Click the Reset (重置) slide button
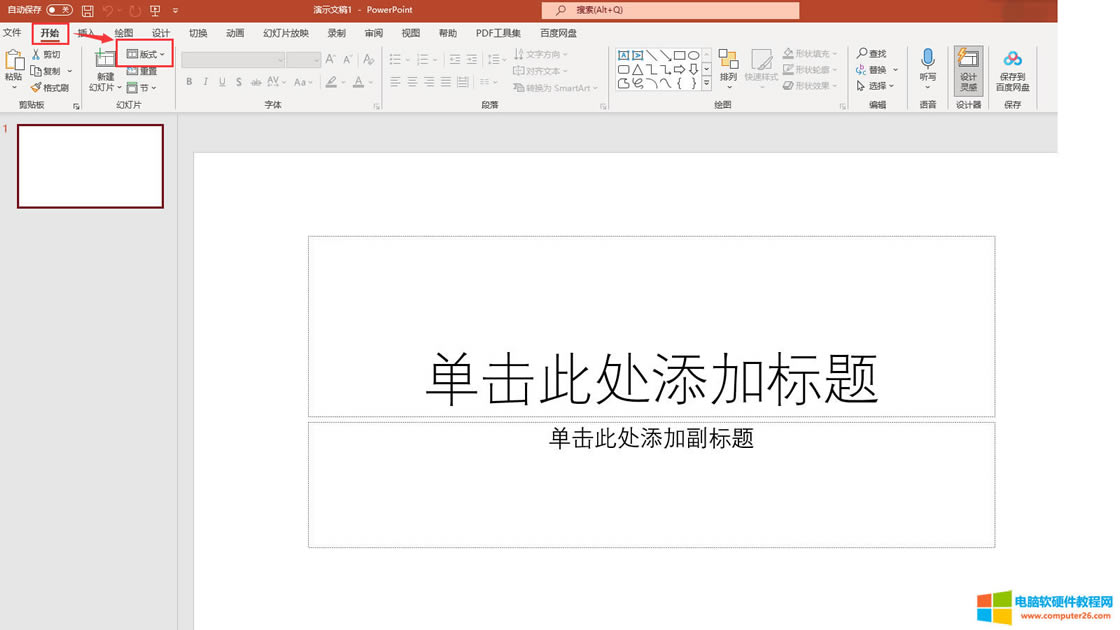 pos(142,71)
